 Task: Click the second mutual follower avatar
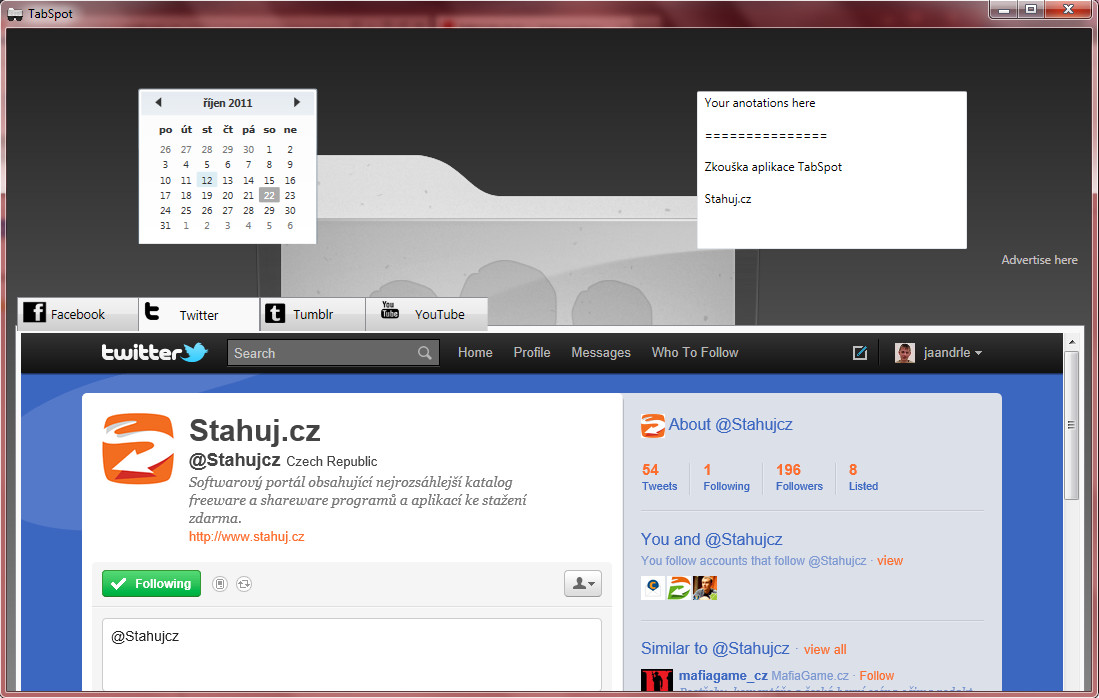[x=679, y=587]
